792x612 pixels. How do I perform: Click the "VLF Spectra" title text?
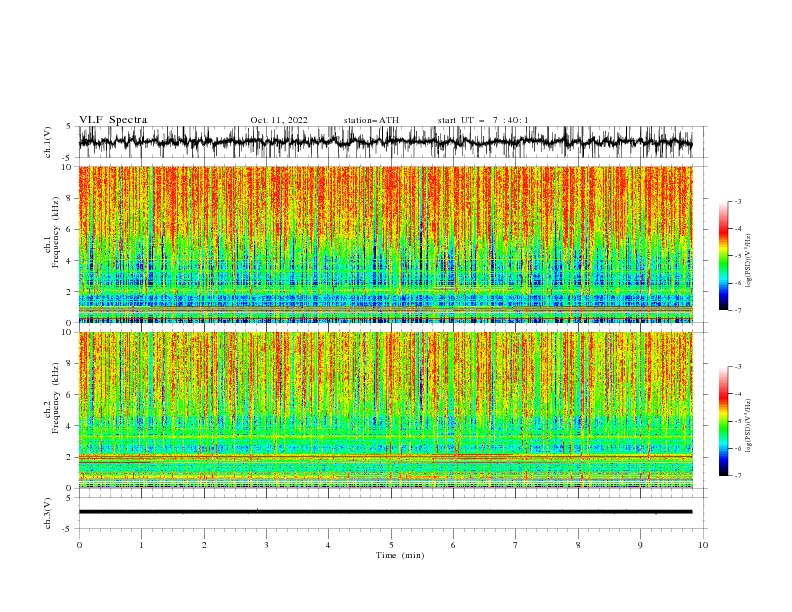[113, 120]
